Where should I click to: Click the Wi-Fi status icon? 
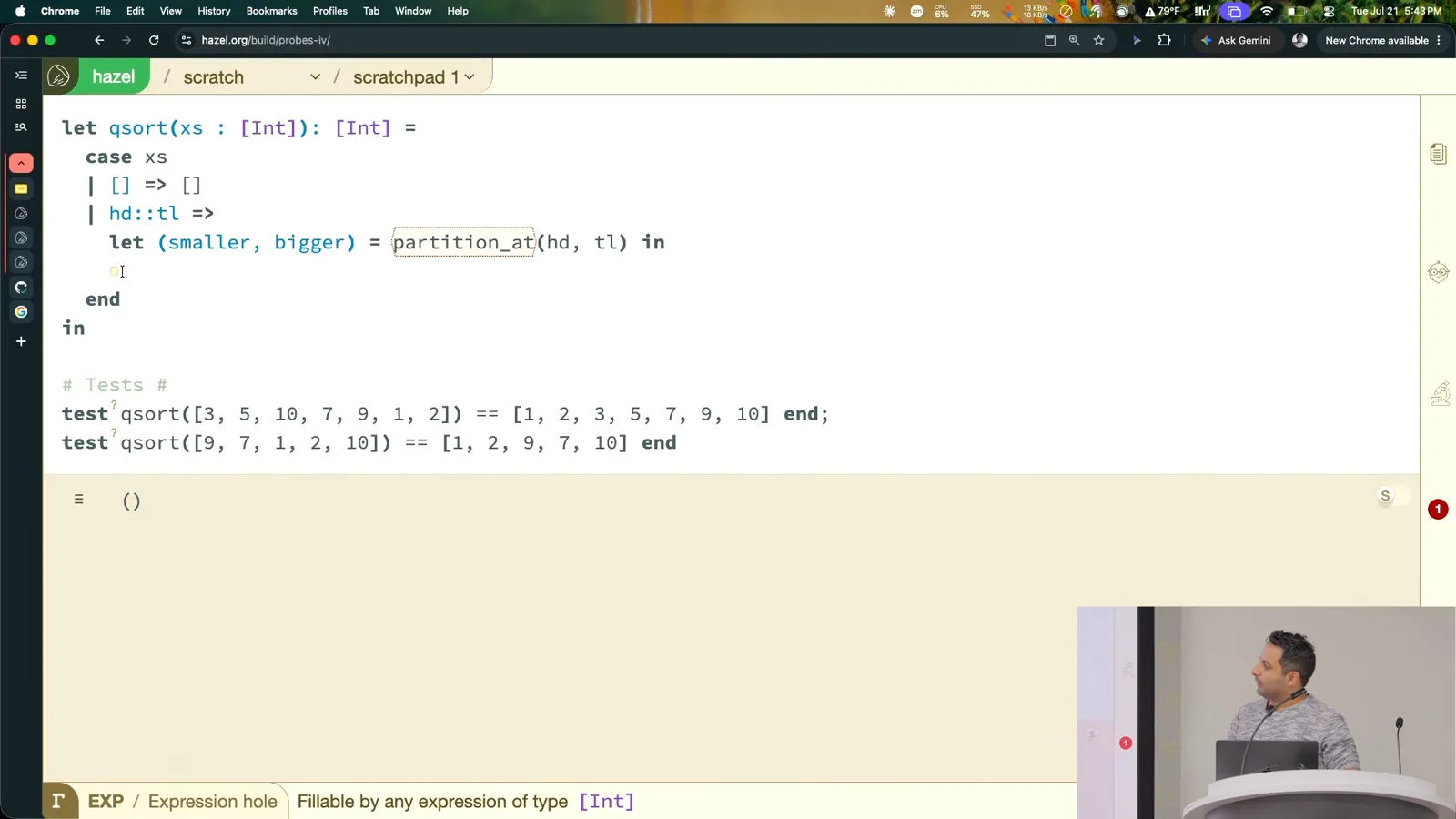click(1267, 11)
